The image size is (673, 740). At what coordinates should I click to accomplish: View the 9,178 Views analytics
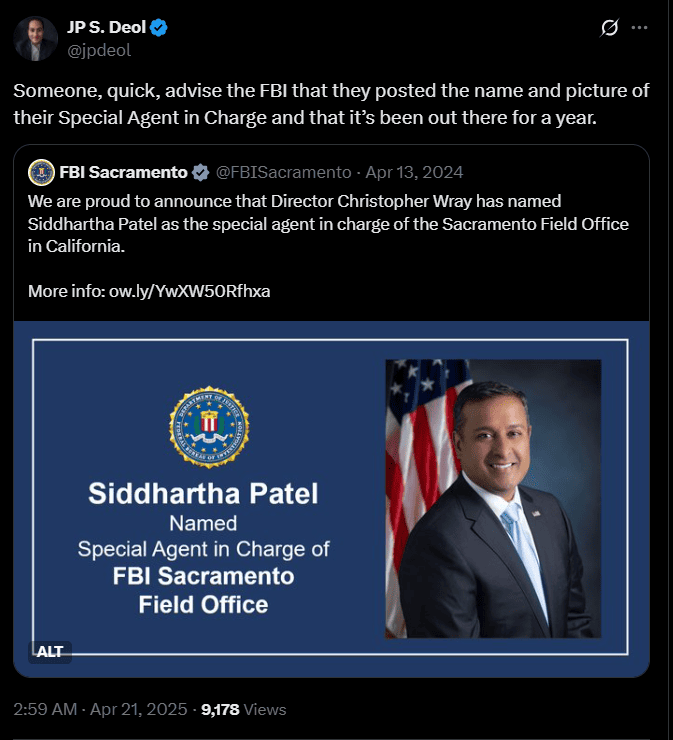(x=244, y=710)
